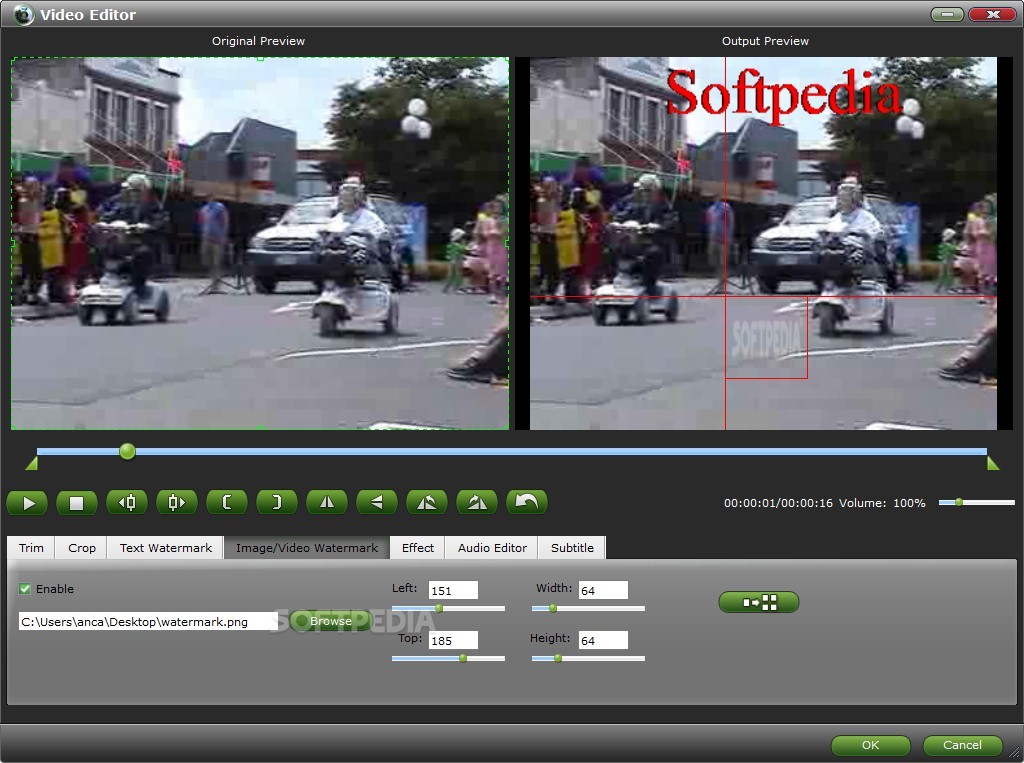Image resolution: width=1024 pixels, height=763 pixels.
Task: Undo changes with the reset arrow button
Action: click(526, 502)
